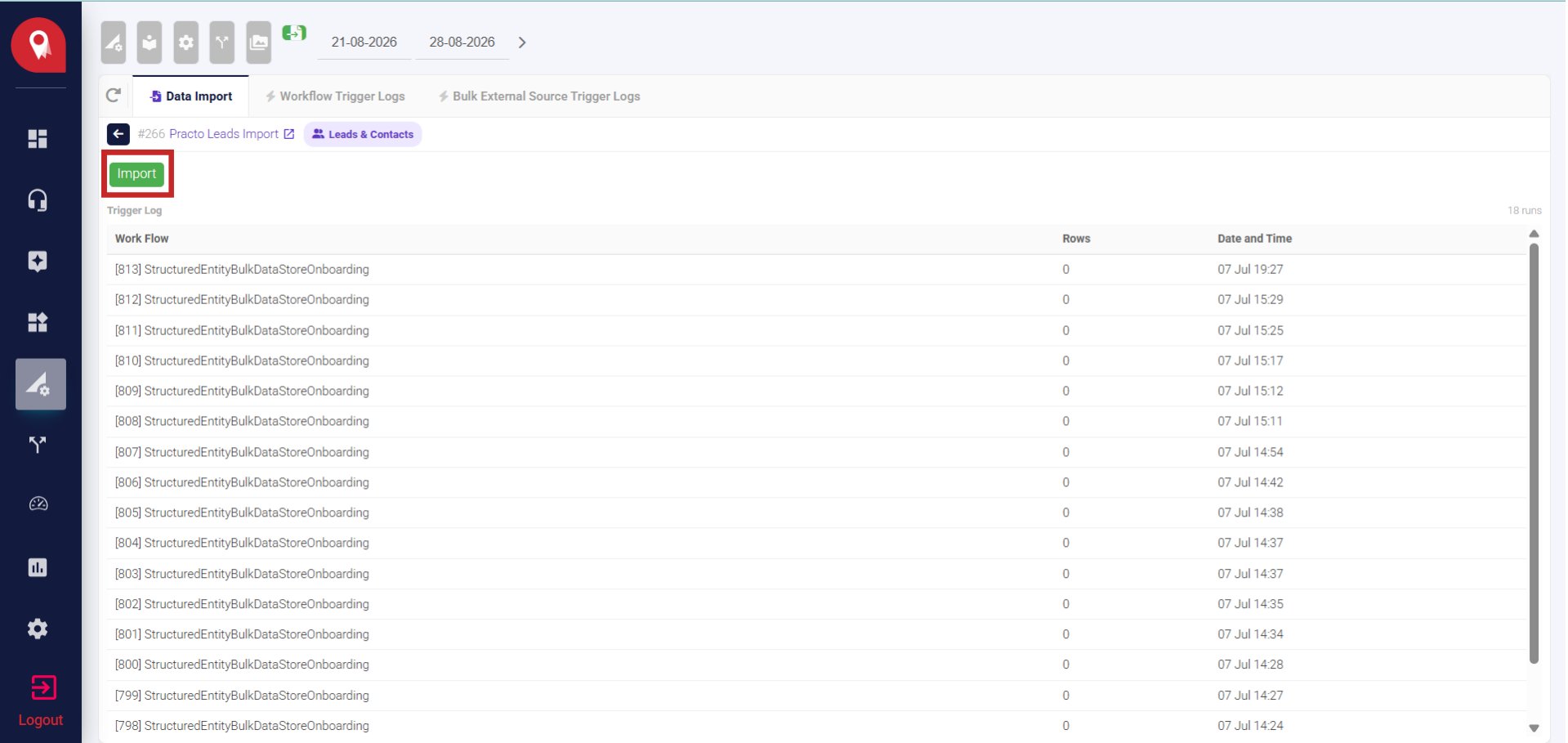Open the Practo Leads Import link

tap(224, 134)
